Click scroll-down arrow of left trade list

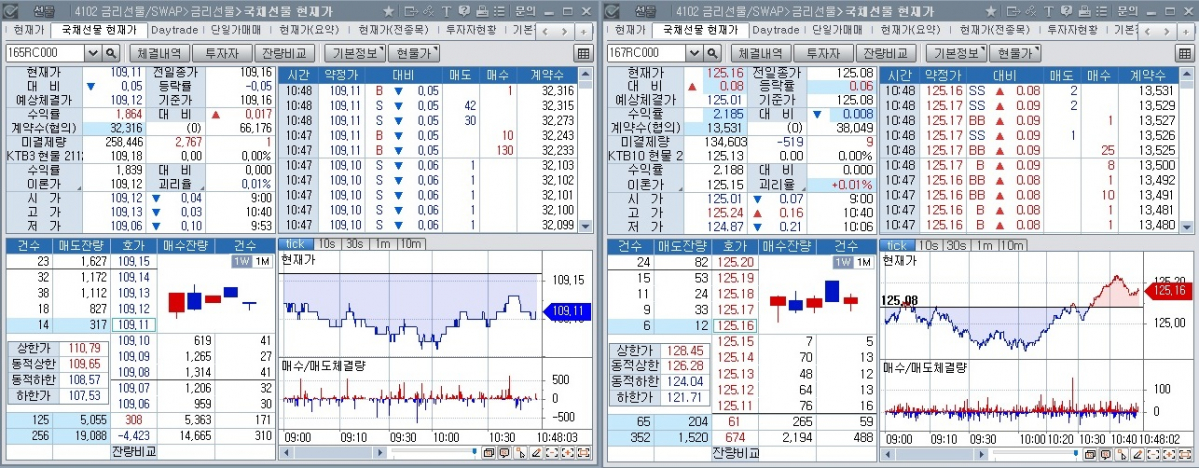[587, 226]
